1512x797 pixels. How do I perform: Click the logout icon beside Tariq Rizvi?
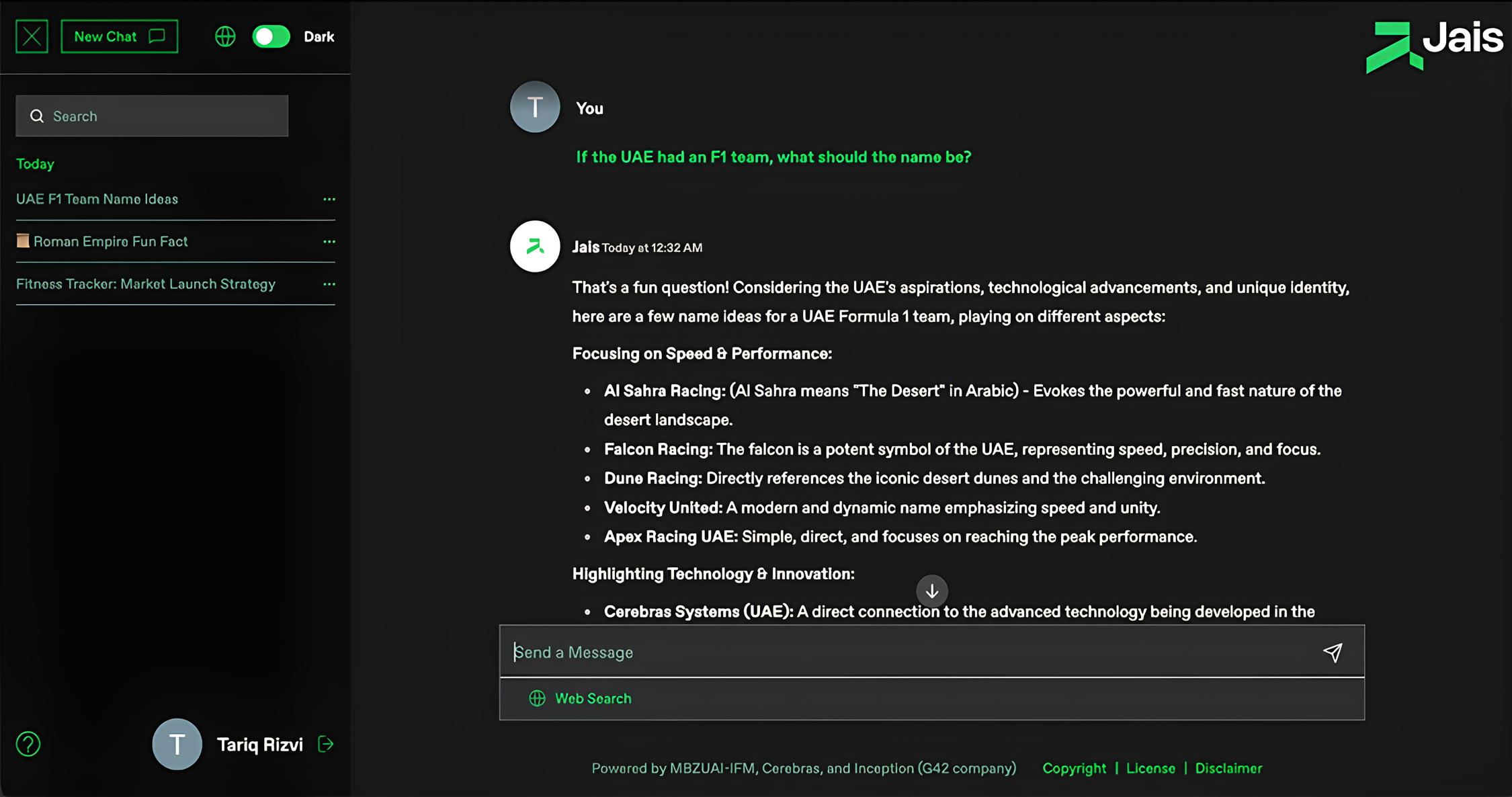click(x=326, y=744)
